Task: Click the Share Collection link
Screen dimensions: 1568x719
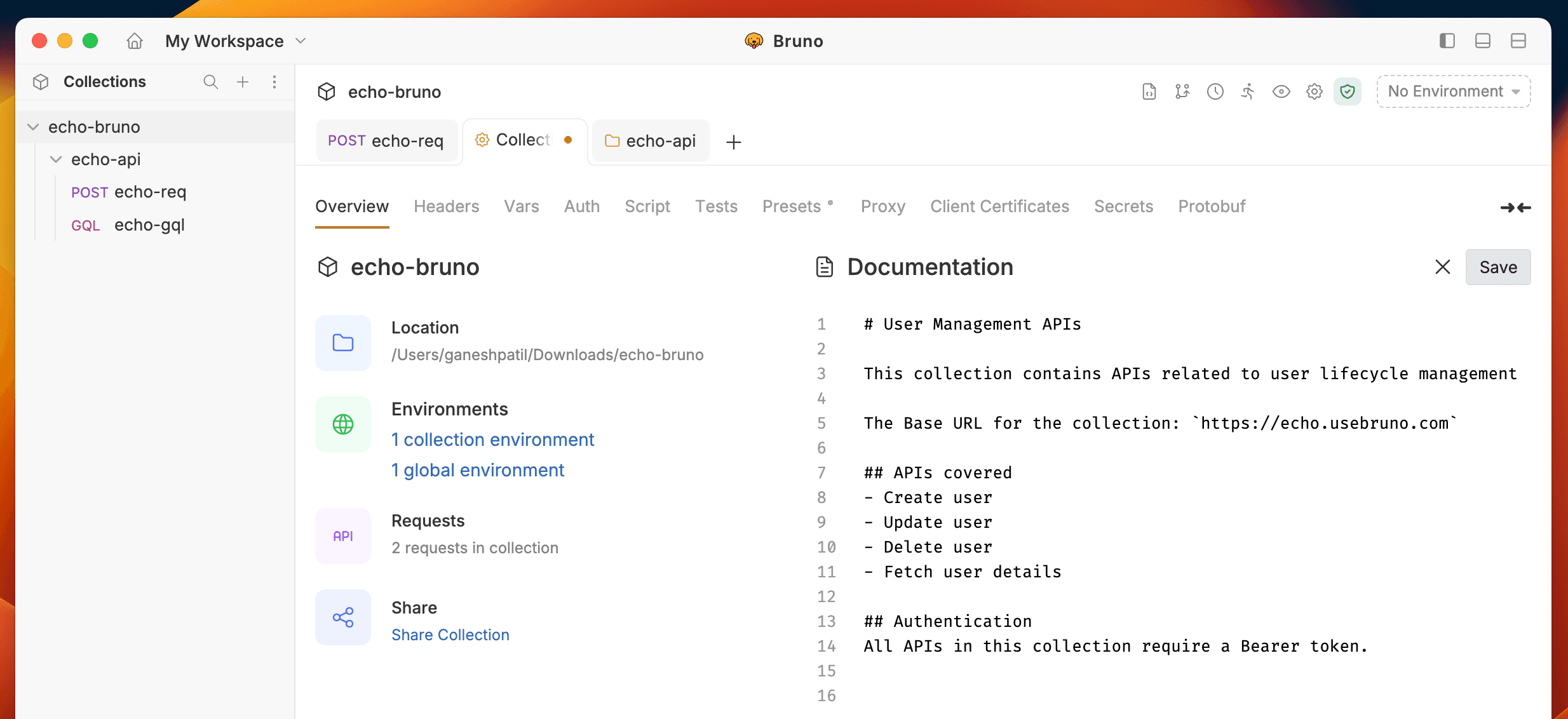Action: pos(450,635)
